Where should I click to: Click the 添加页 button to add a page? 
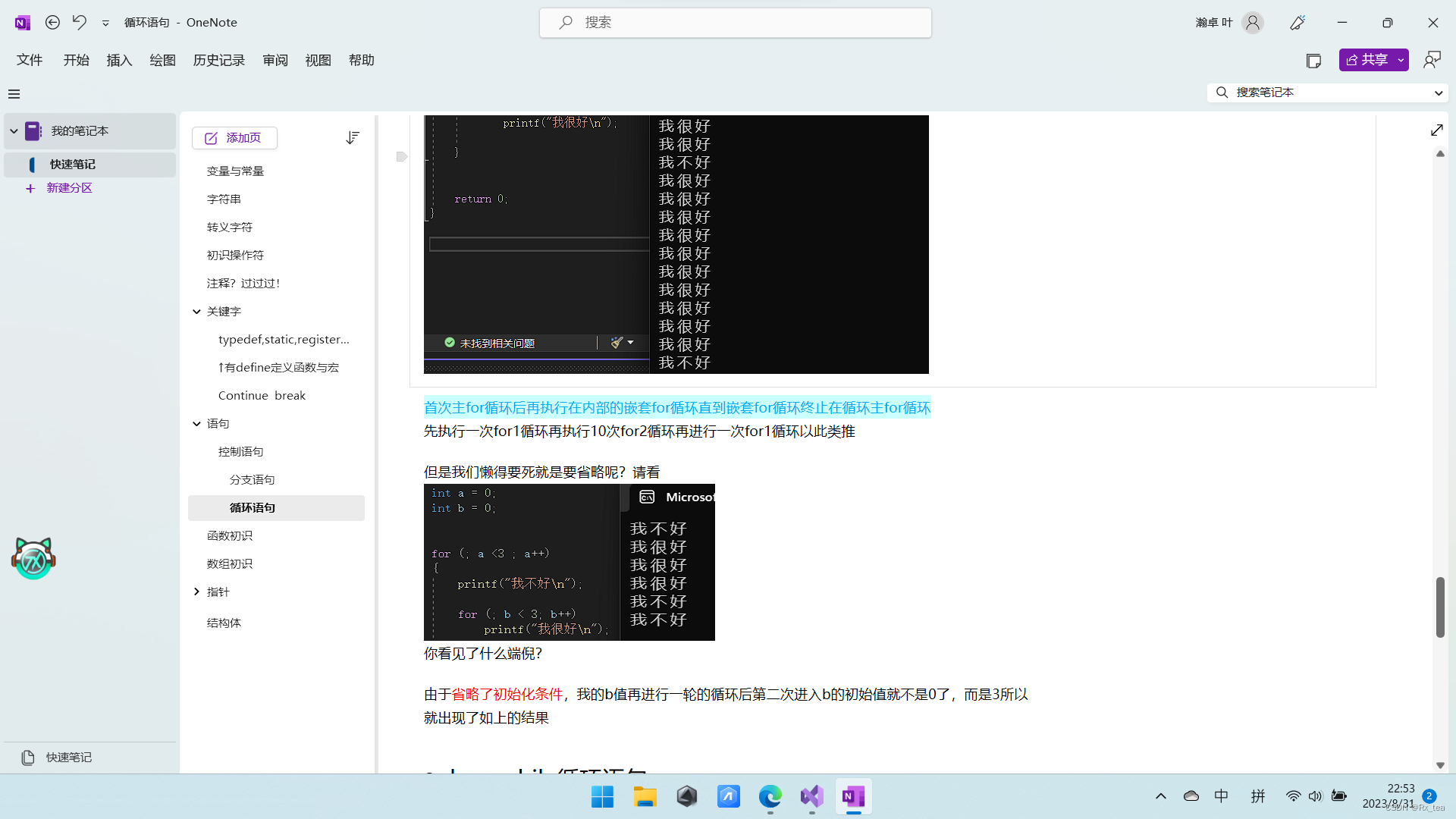click(x=234, y=137)
